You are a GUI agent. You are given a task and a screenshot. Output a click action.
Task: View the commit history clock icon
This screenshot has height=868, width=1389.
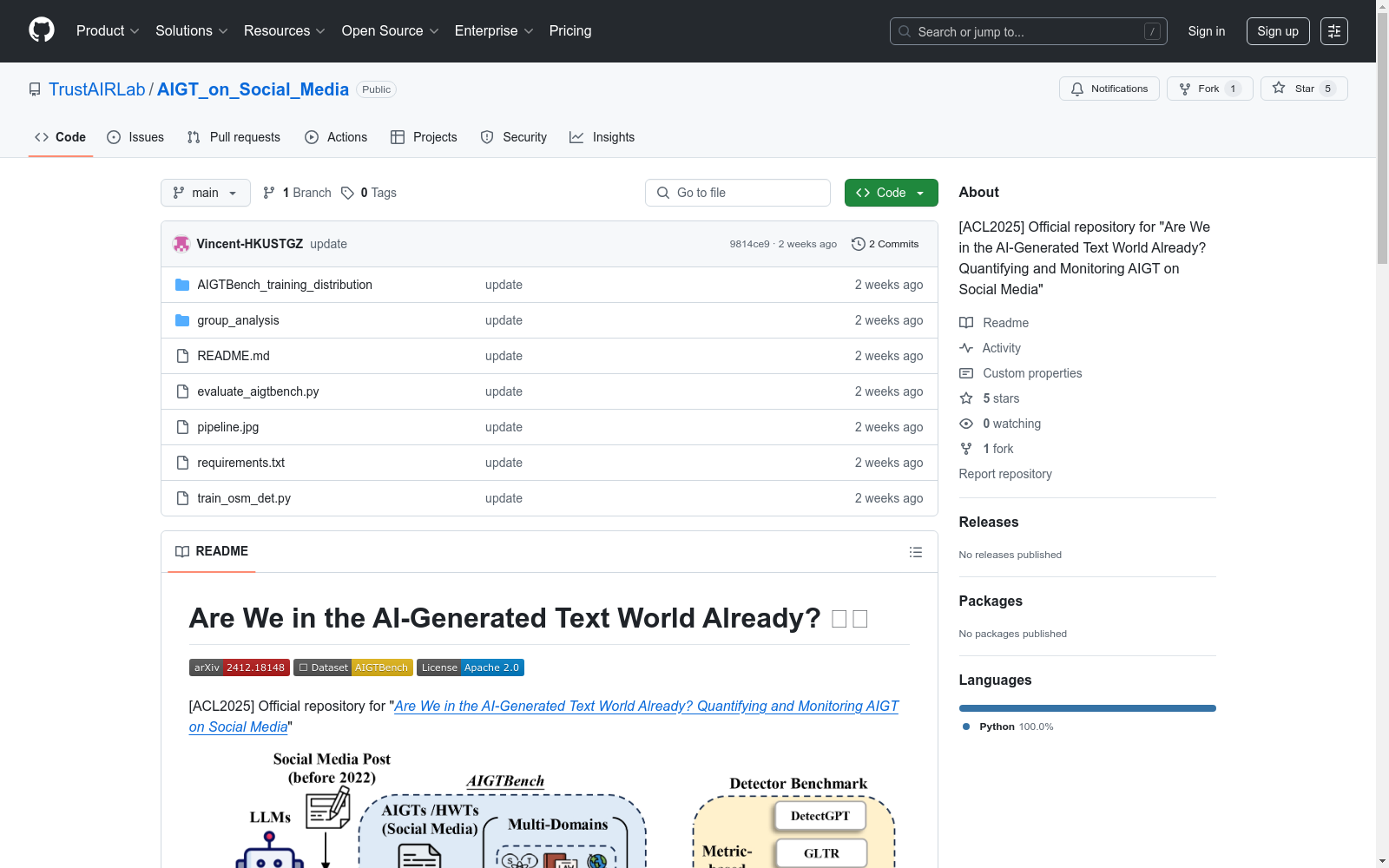(x=859, y=244)
